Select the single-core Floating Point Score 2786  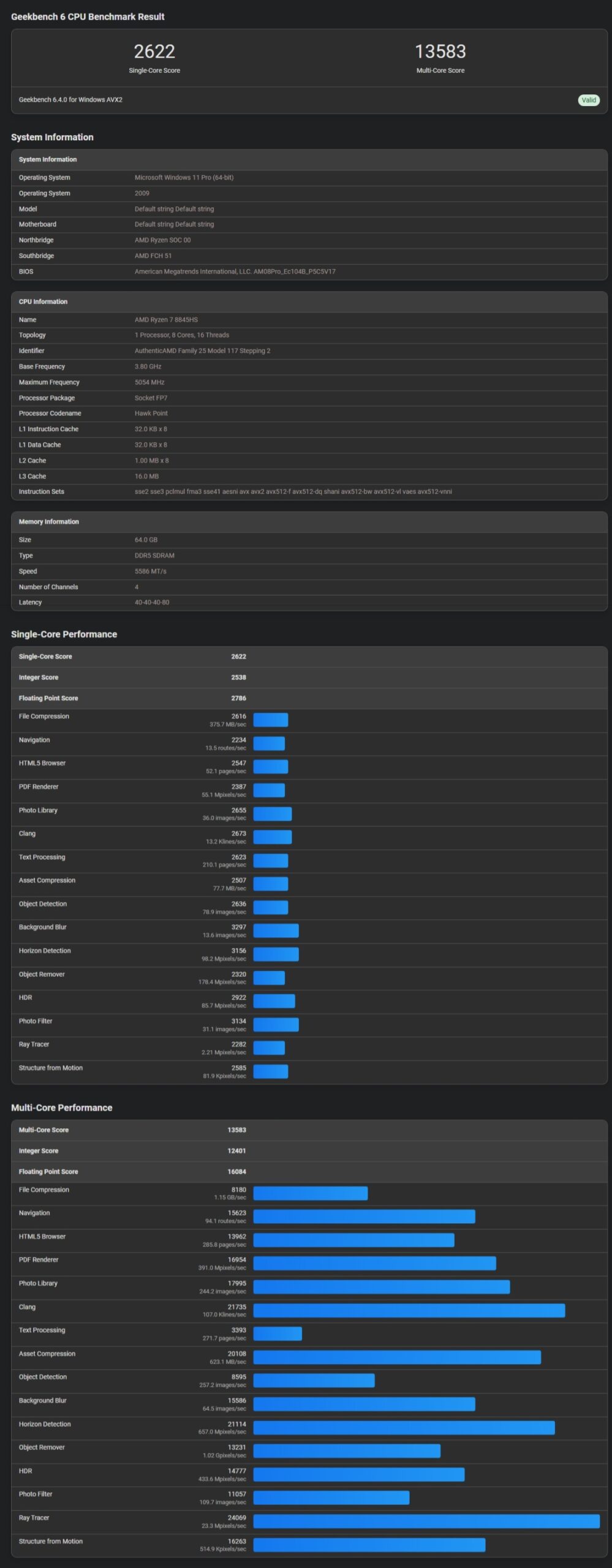point(238,698)
